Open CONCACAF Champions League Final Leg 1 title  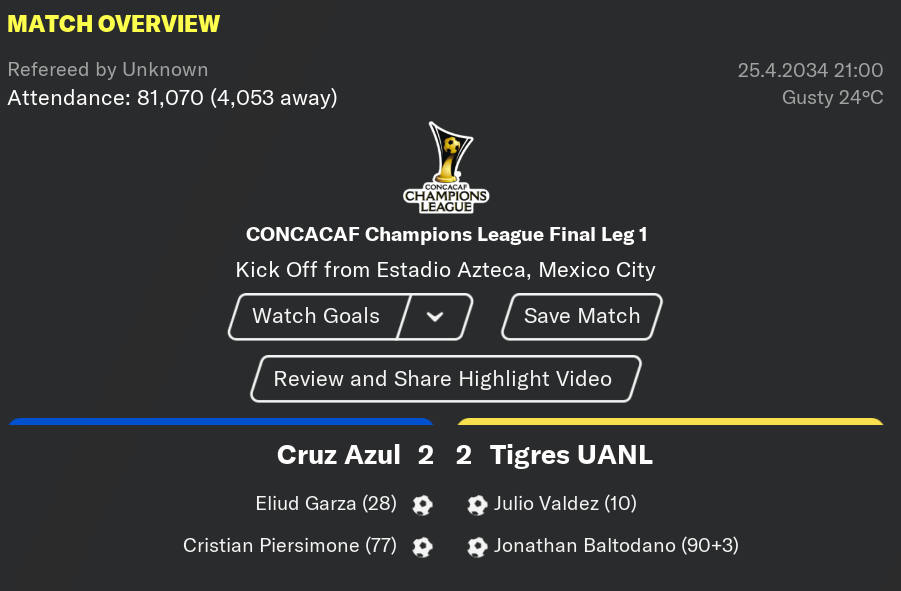(x=446, y=234)
